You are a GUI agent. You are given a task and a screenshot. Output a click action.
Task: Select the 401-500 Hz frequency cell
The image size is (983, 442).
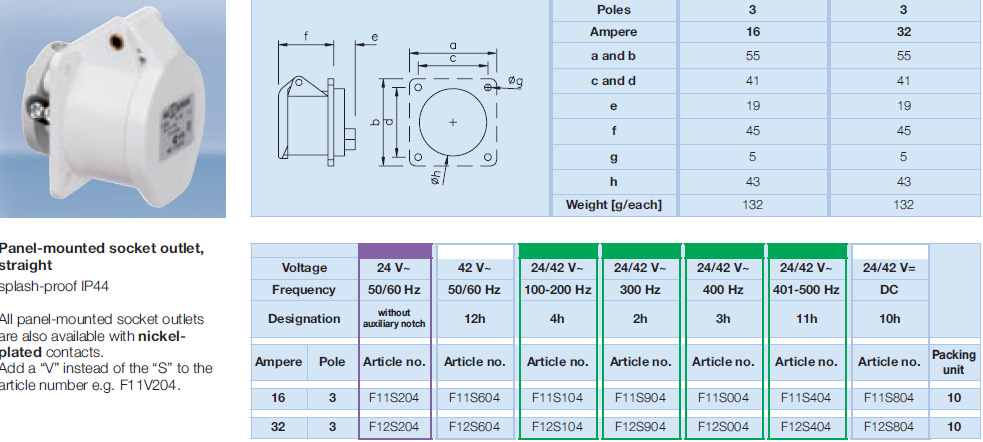806,290
